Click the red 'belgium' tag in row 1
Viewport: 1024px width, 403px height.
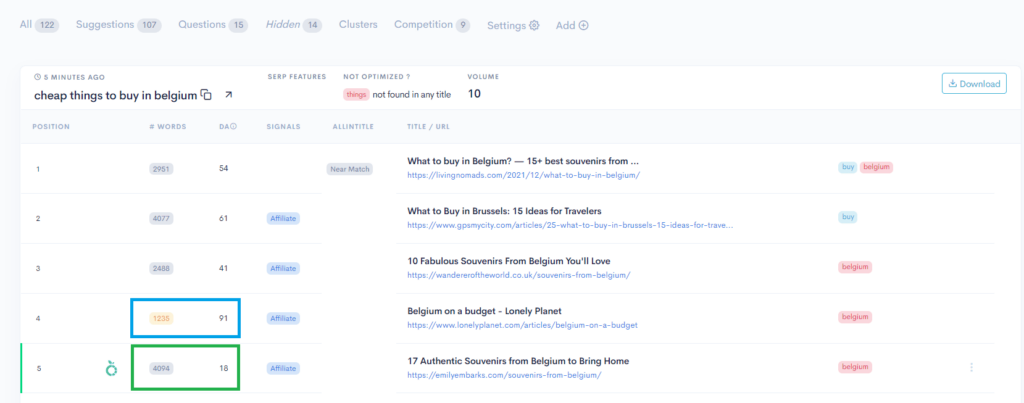[876, 167]
